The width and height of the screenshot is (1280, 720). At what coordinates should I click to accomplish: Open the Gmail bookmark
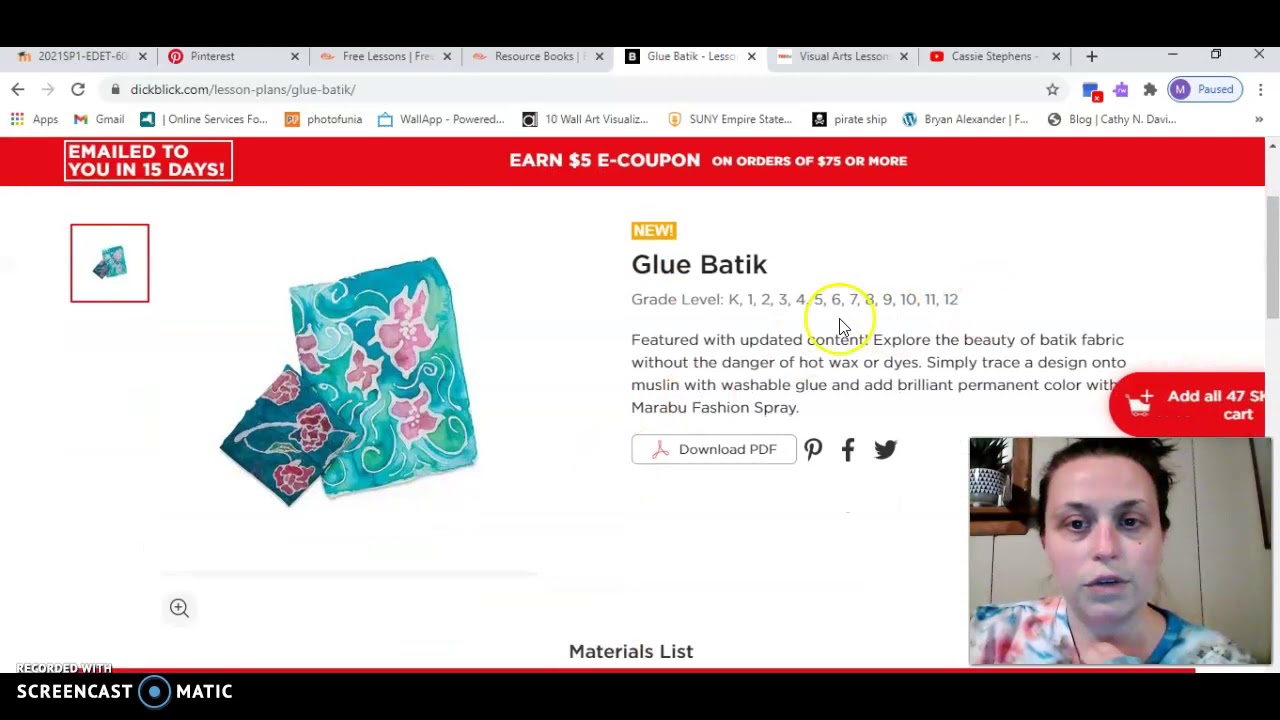click(99, 119)
